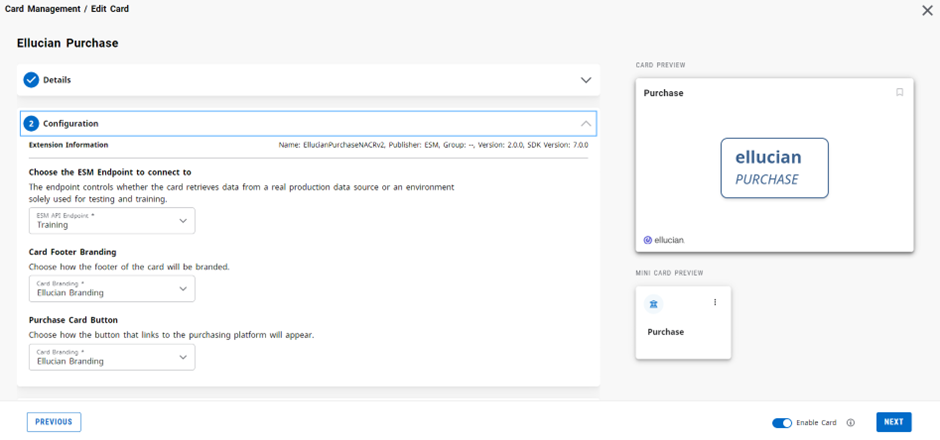
Task: Click the Purchase title in card preview
Action: 664,93
